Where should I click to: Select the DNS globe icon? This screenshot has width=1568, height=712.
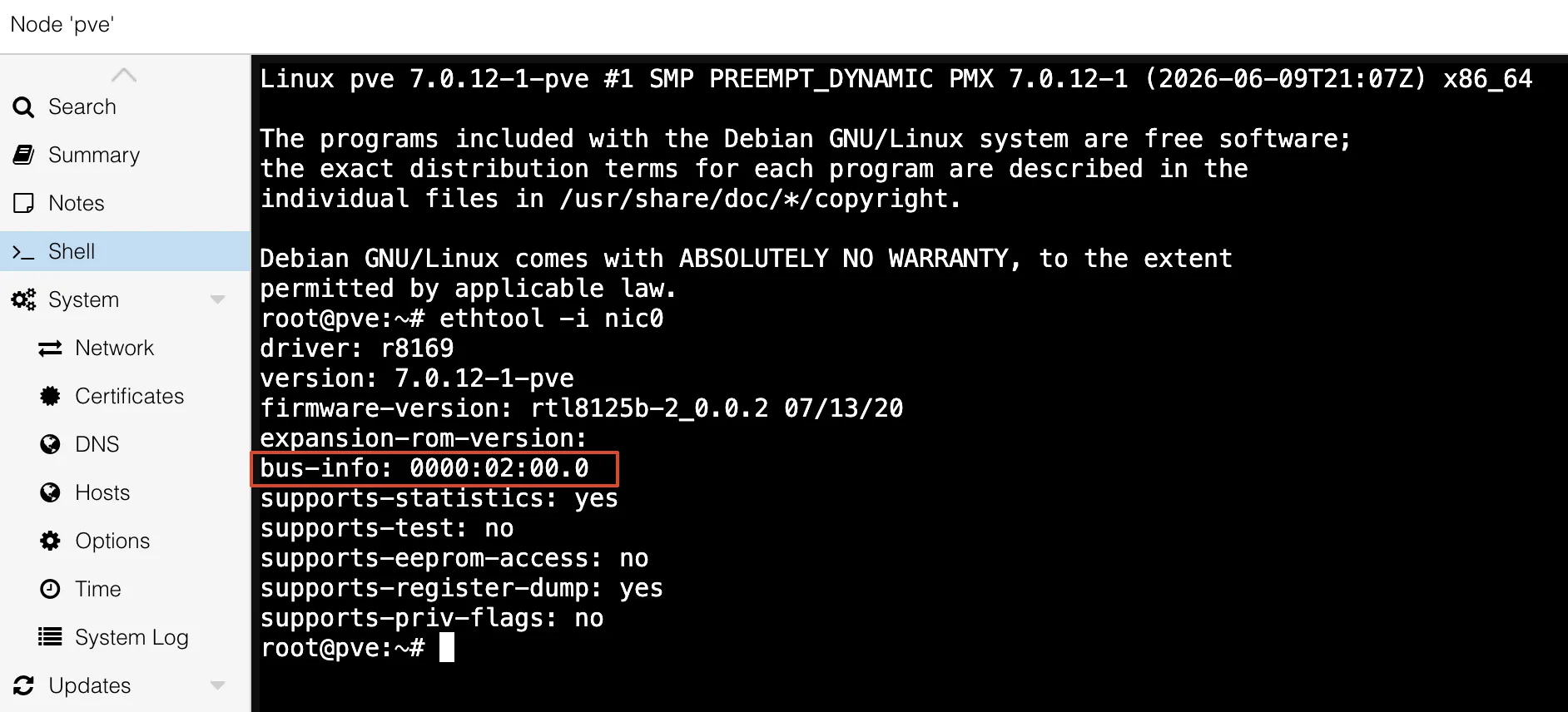[x=50, y=445]
